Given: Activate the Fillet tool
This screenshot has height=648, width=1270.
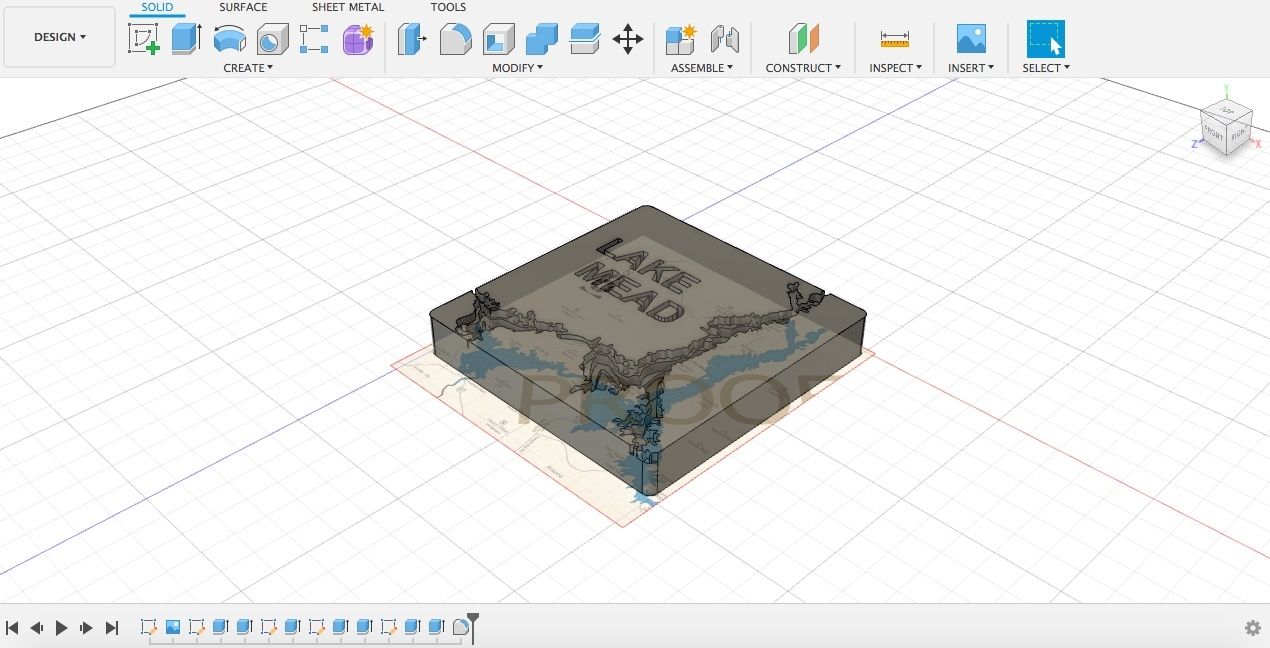Looking at the screenshot, I should (455, 39).
